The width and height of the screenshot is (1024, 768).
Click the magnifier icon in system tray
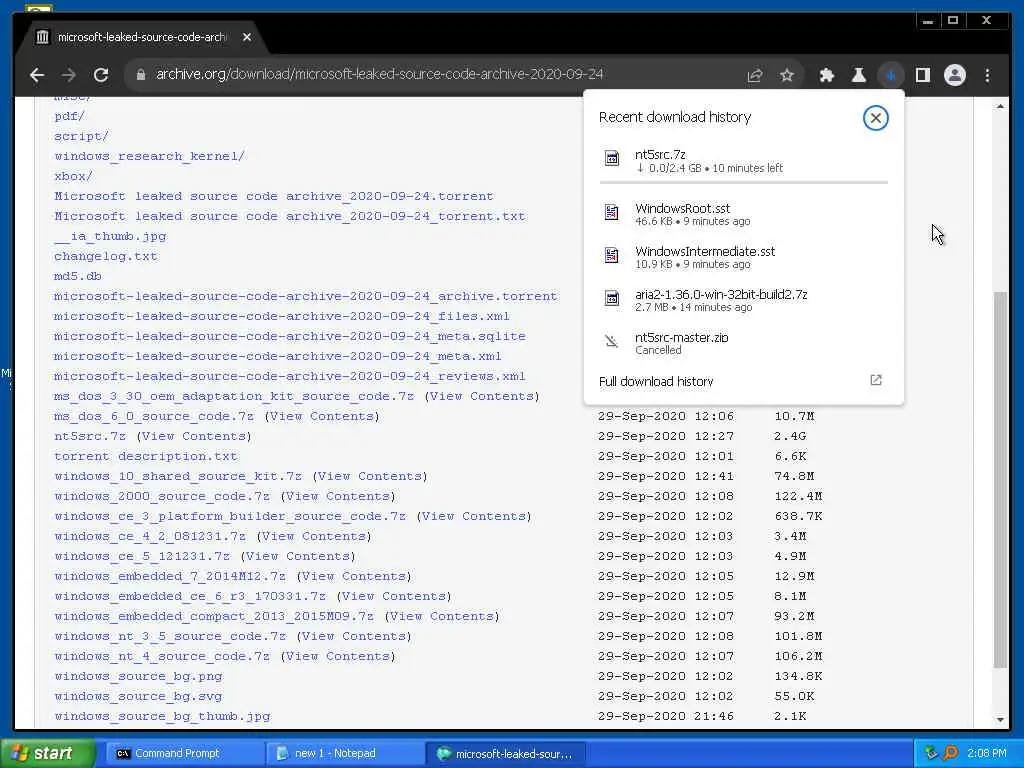[951, 753]
